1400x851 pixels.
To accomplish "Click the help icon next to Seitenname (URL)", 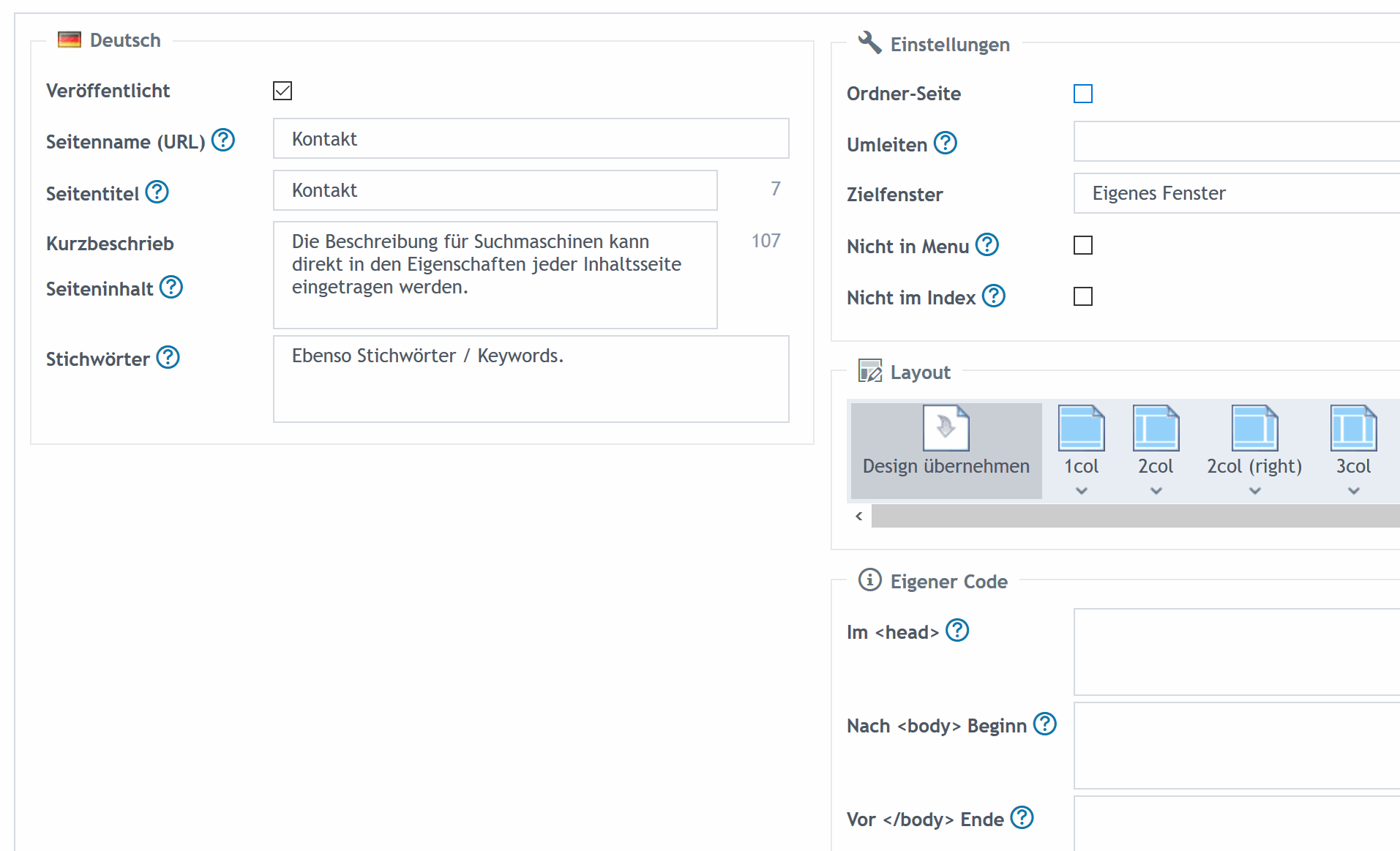I will coord(223,140).
